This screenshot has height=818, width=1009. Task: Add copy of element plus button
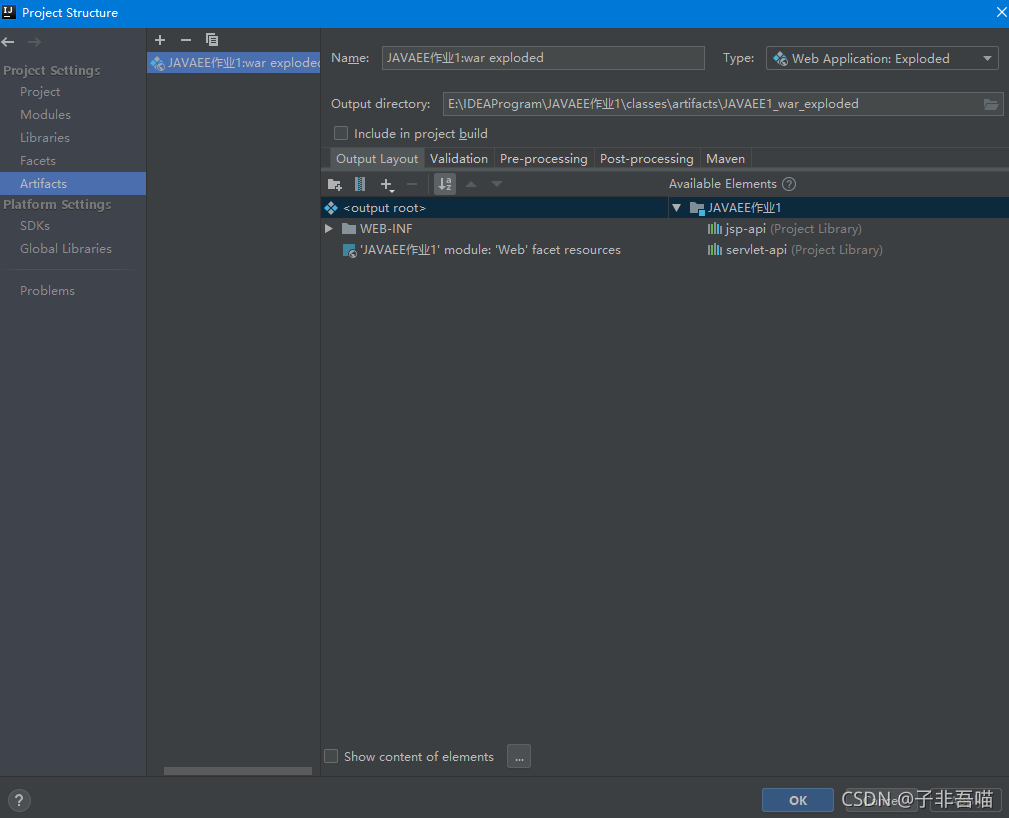tap(387, 185)
